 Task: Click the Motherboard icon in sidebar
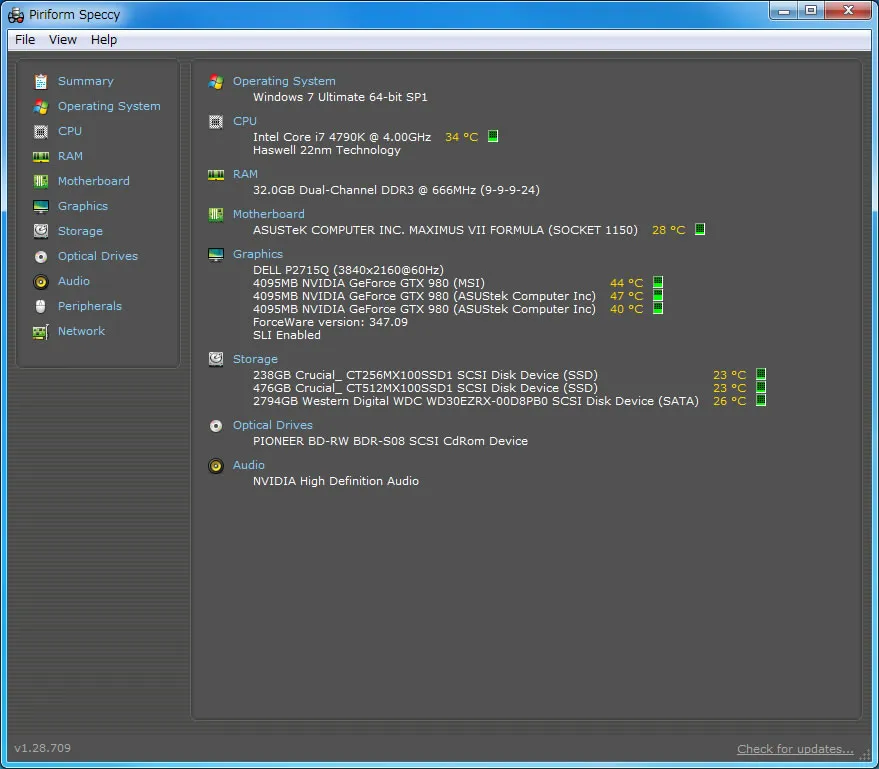tap(40, 181)
